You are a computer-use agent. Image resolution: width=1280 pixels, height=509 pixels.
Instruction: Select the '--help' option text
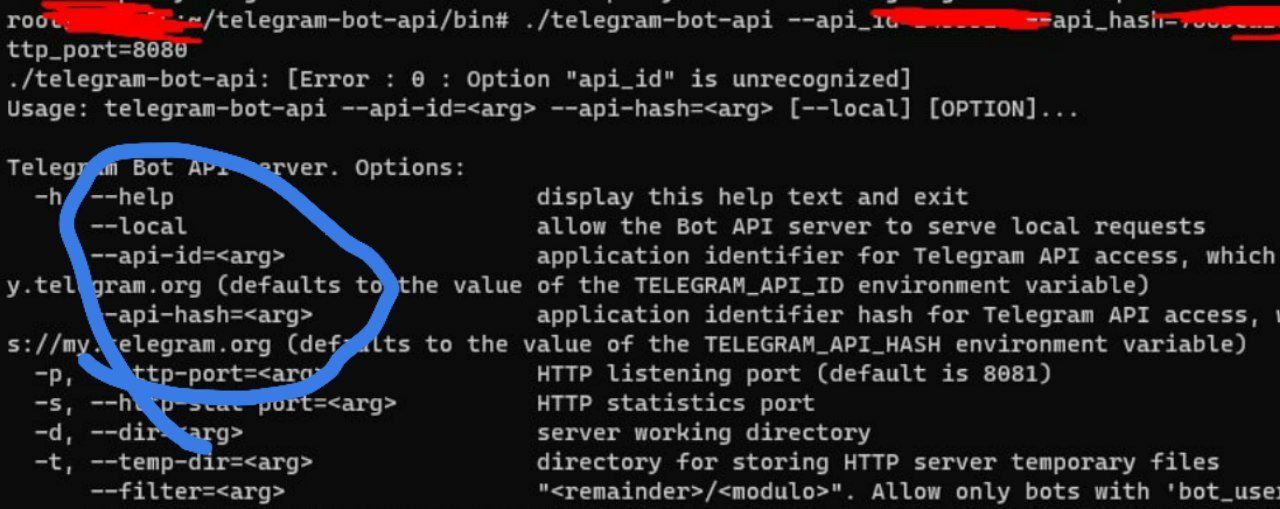(132, 197)
